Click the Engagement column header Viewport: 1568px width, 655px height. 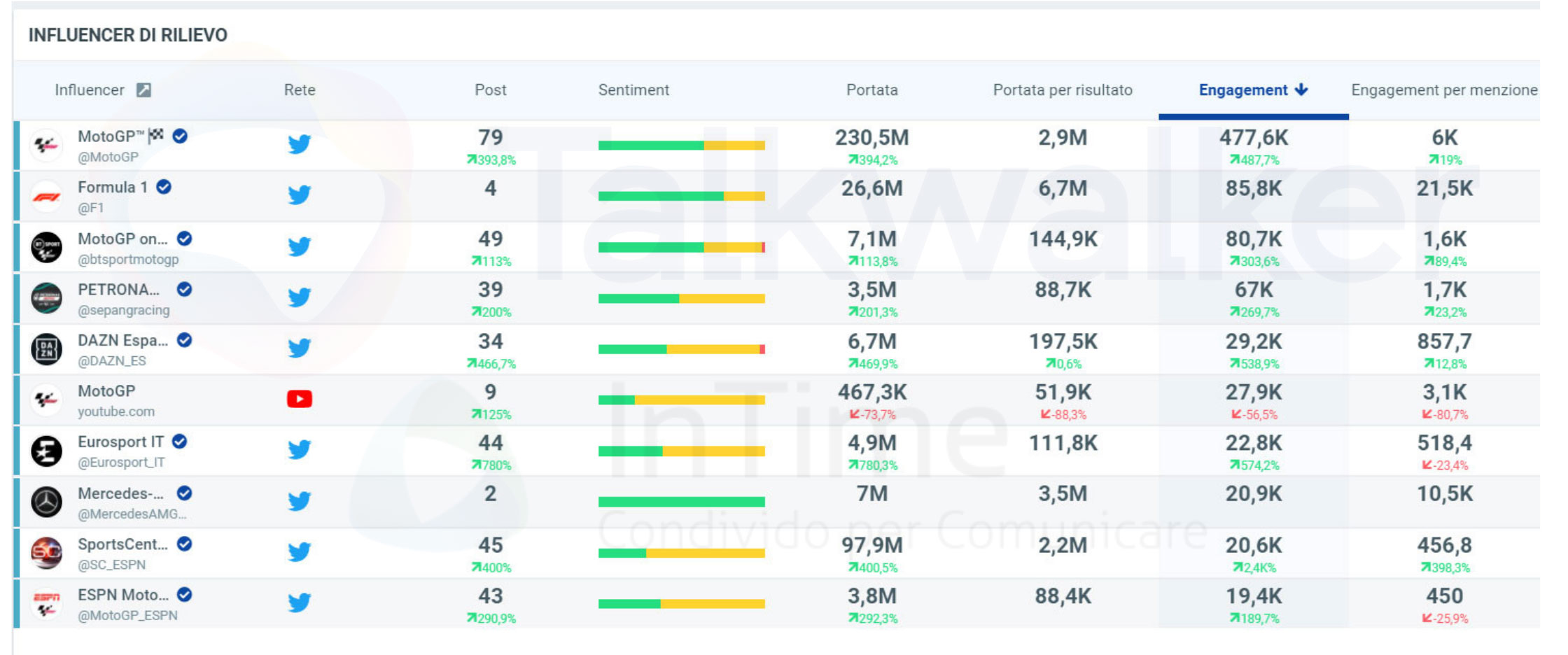1243,90
